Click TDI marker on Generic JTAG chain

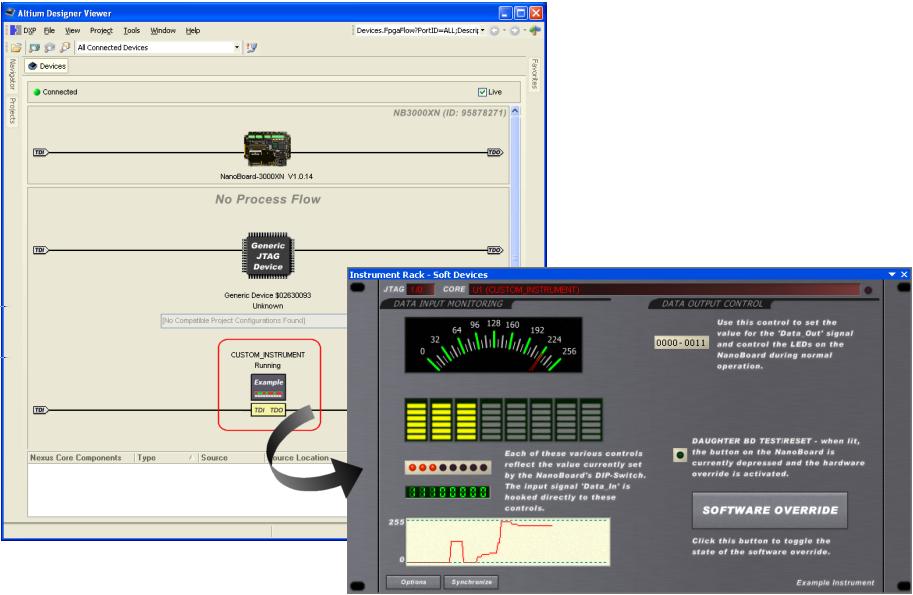40,250
